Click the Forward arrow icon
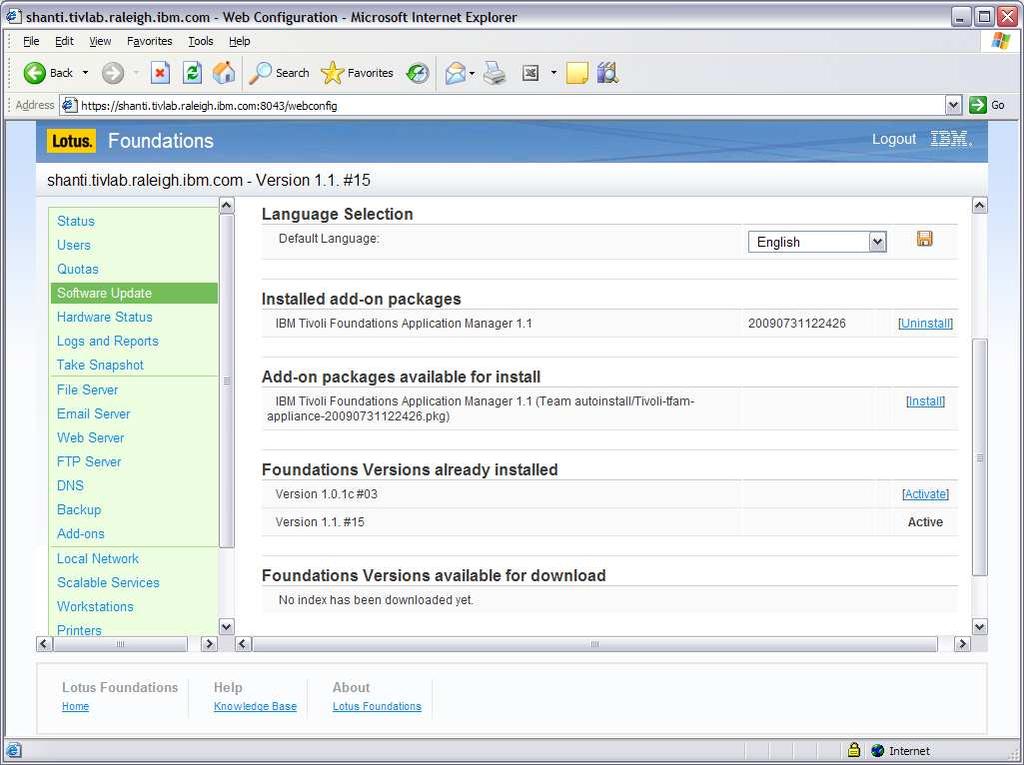Screen dimensions: 1024x765 click(112, 73)
